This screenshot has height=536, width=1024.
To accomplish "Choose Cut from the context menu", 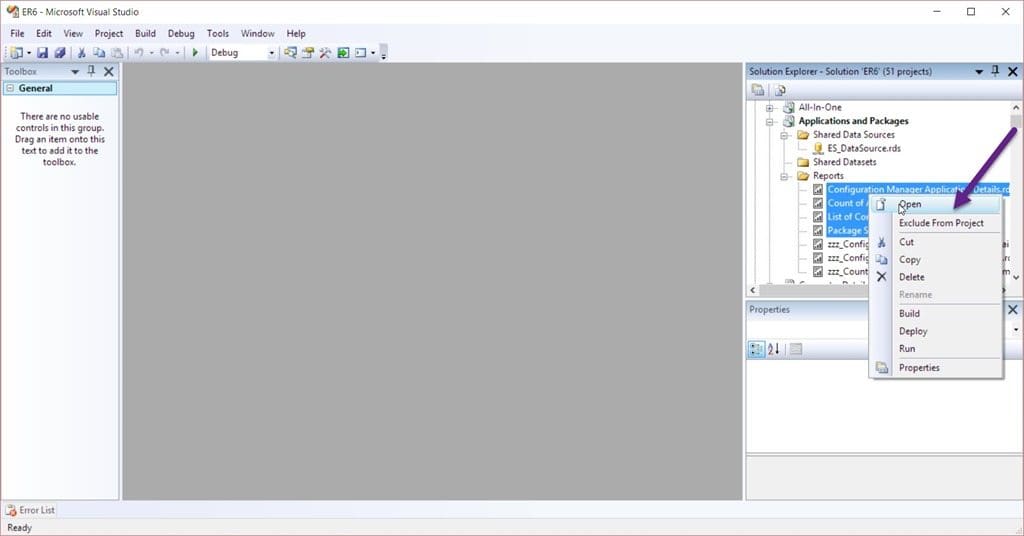I will [x=936, y=242].
